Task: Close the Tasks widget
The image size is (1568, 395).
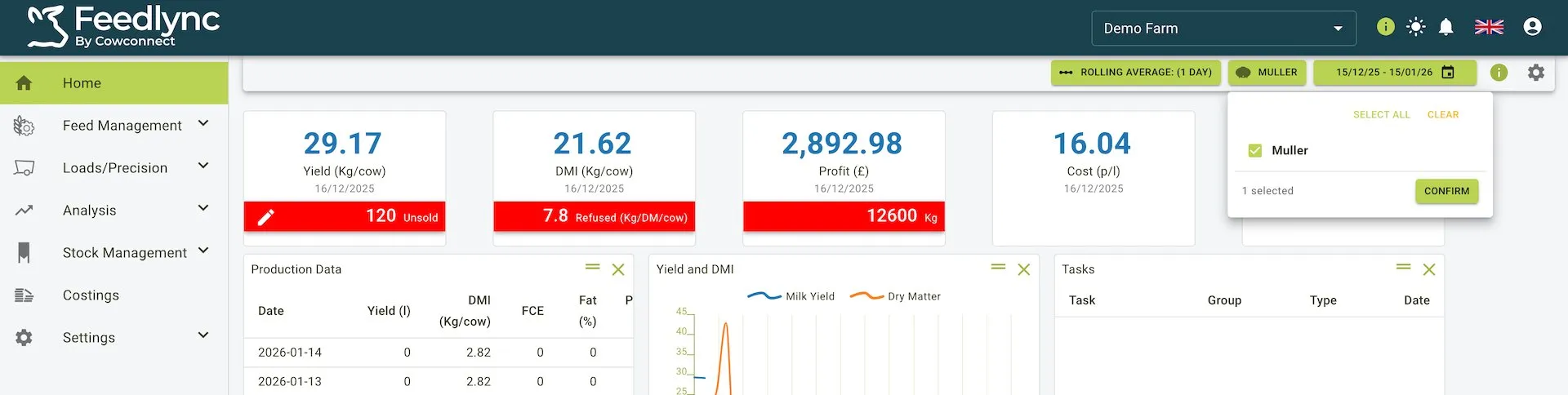Action: pos(1429,269)
